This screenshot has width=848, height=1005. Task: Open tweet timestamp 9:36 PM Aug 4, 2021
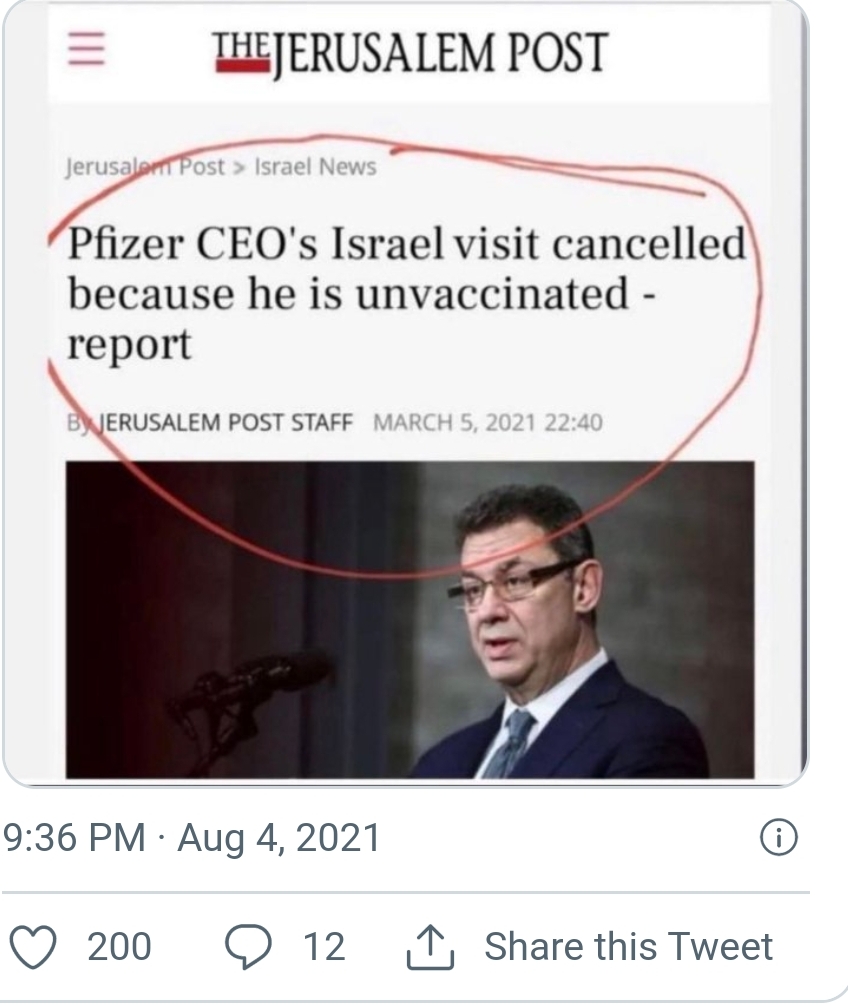pos(192,837)
